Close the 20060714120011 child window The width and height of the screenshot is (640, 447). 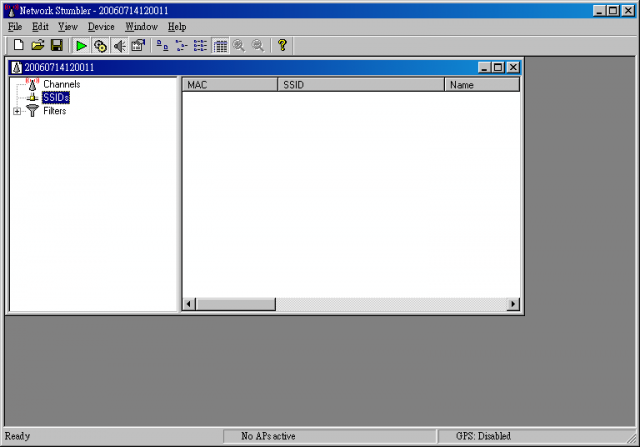coord(513,67)
